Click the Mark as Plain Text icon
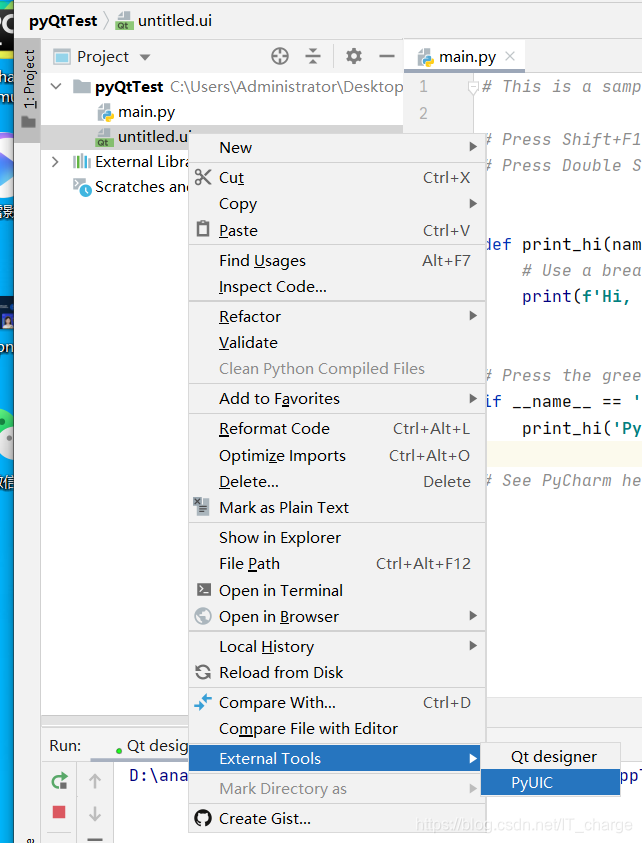 point(201,506)
